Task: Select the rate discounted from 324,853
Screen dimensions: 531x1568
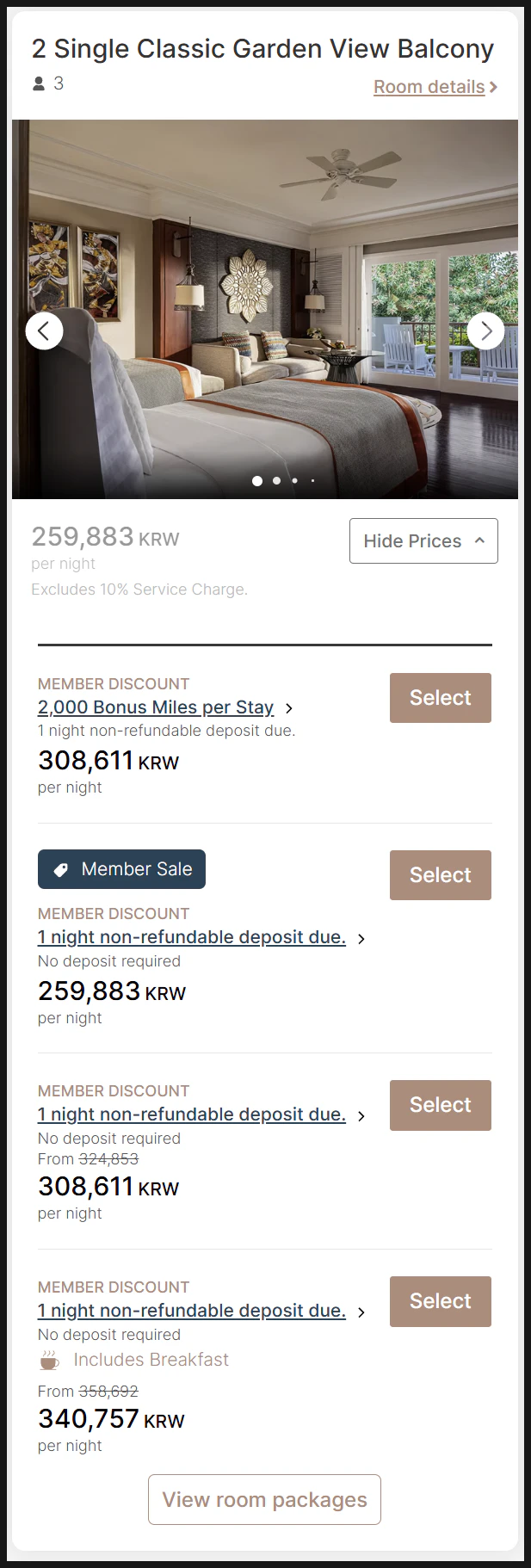Action: [x=440, y=1105]
